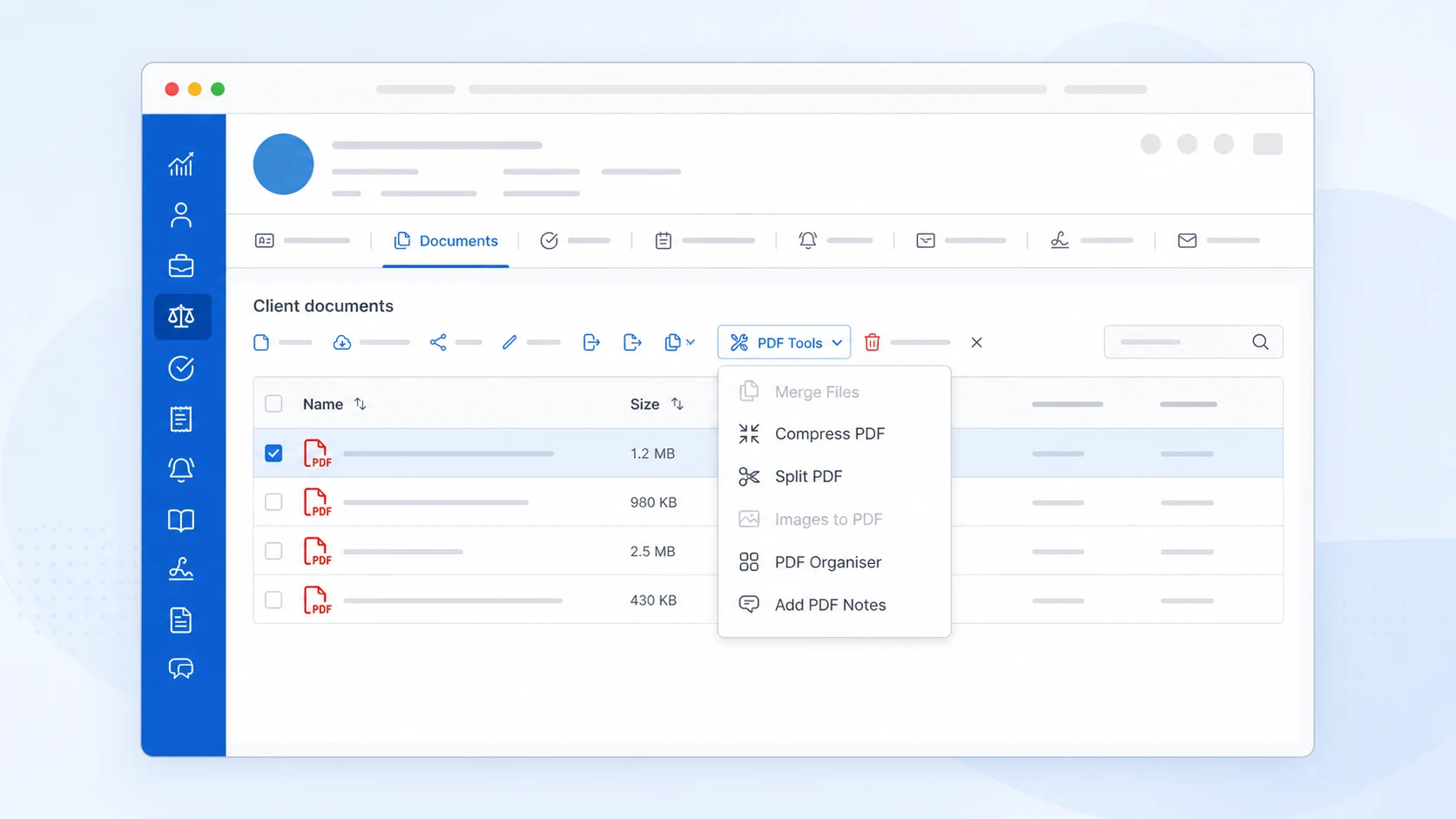Click the PDF icon of the 430 KB file
Screen dimensions: 1456x819
point(317,600)
